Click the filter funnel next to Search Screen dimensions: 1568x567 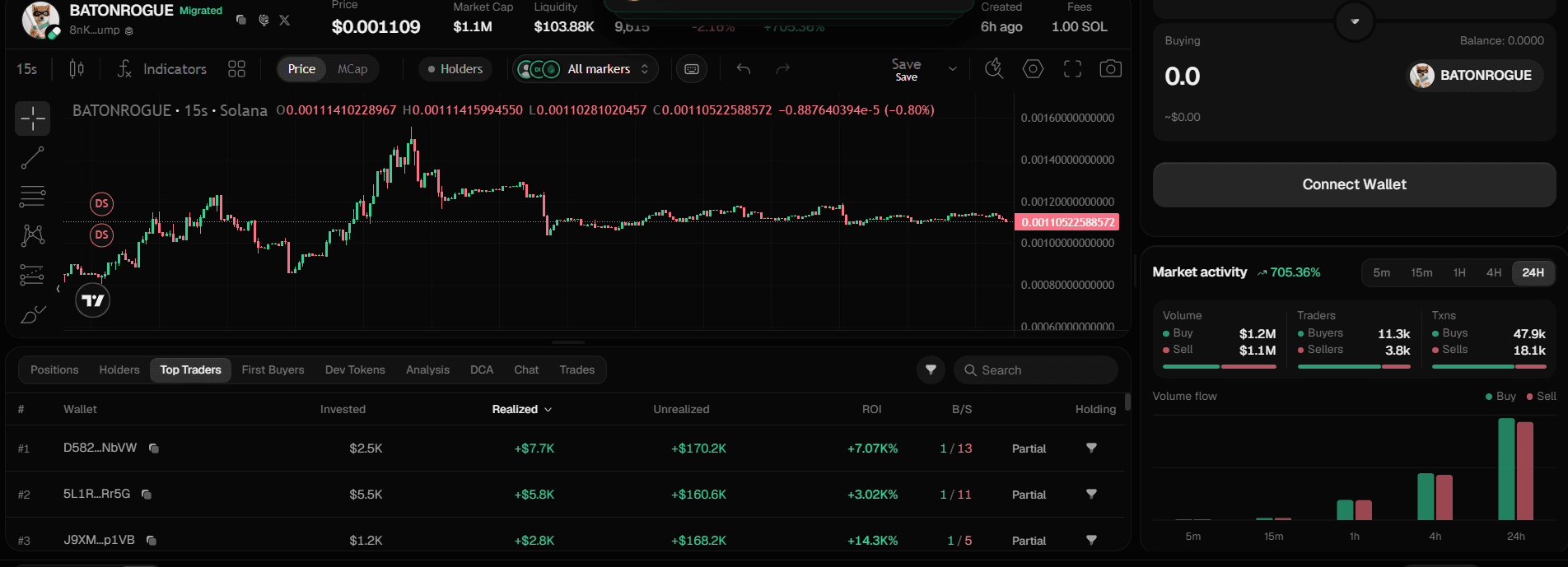pyautogui.click(x=931, y=369)
